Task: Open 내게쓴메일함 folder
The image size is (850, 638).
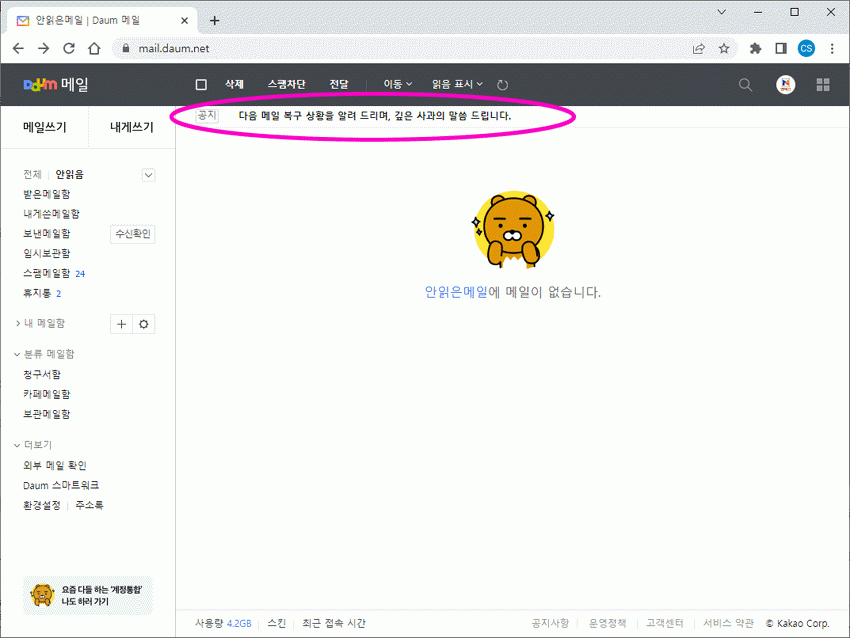Action: pyautogui.click(x=51, y=214)
